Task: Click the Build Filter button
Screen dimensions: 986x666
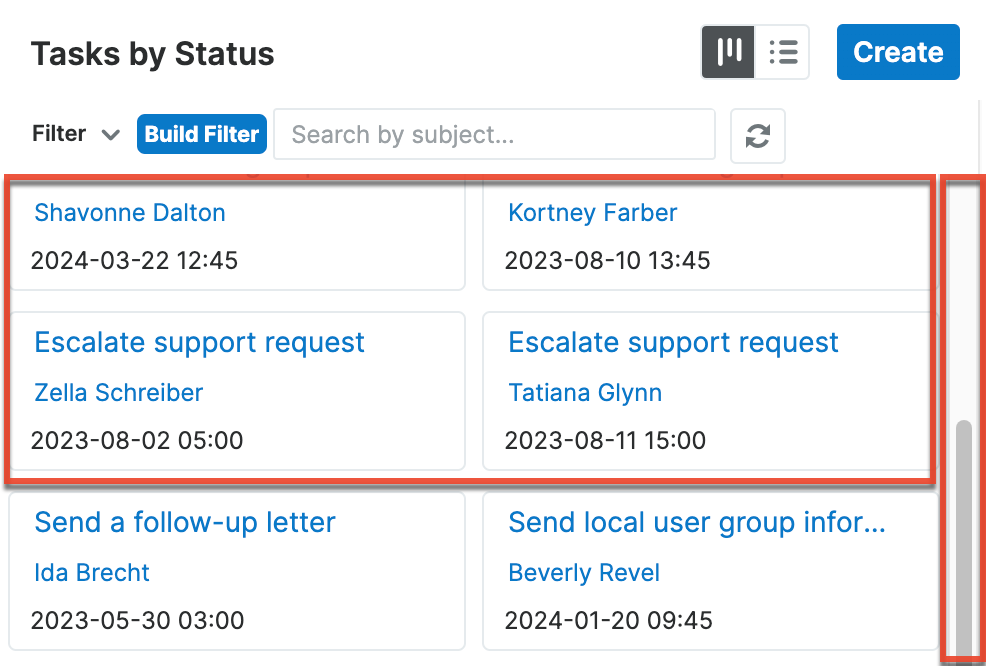Action: [x=202, y=134]
